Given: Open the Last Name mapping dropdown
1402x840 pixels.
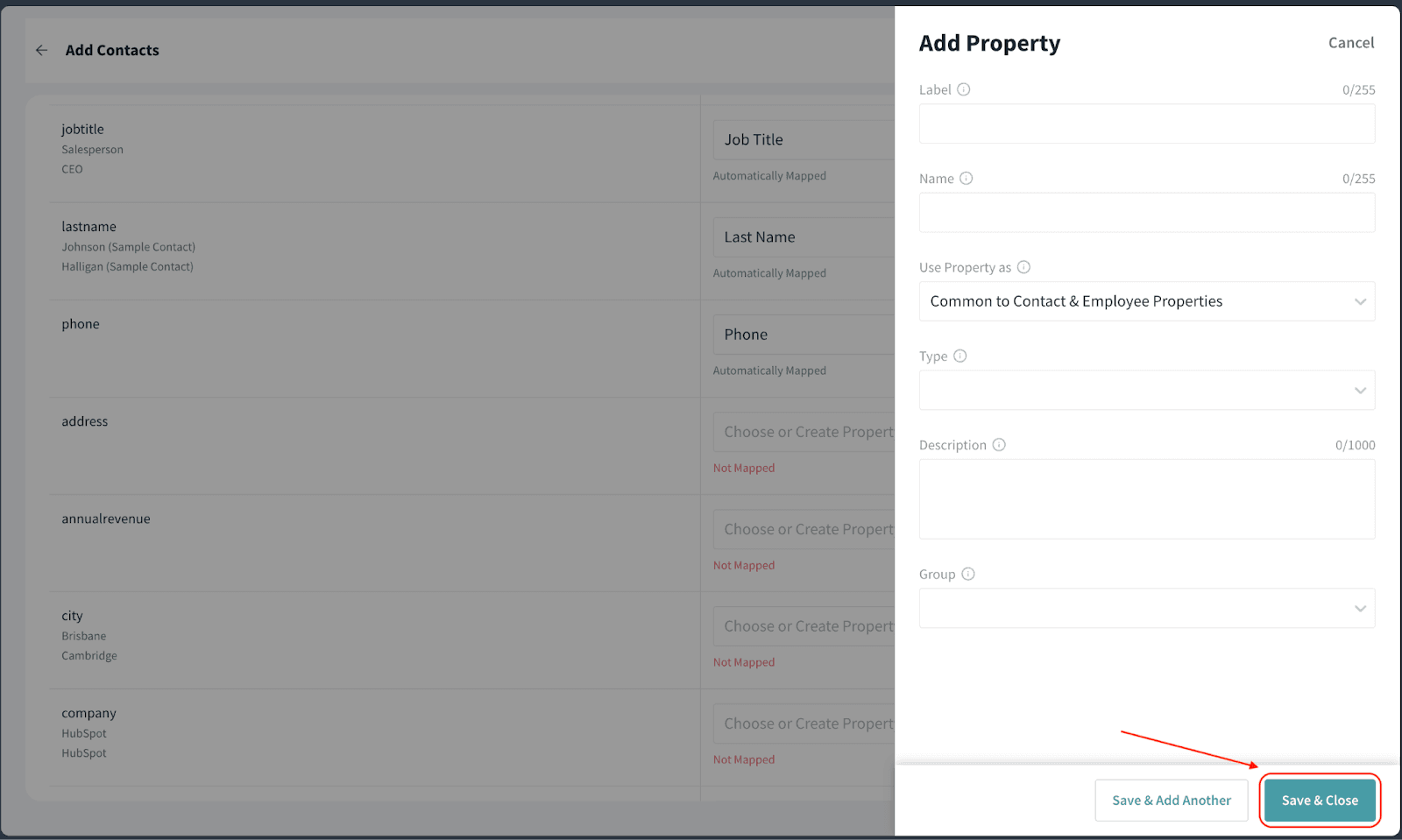Looking at the screenshot, I should [x=804, y=237].
